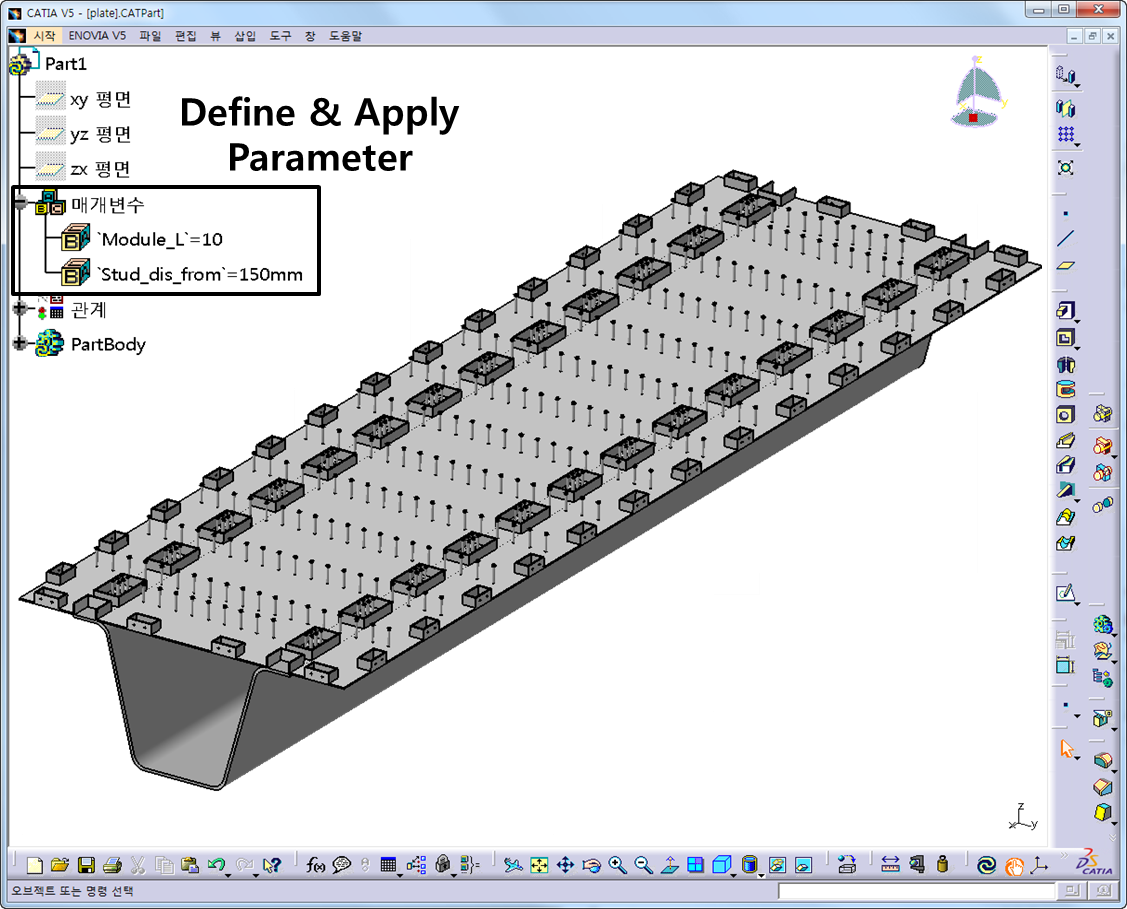Click the Zoom Out magnifier
The height and width of the screenshot is (909, 1127).
point(643,865)
